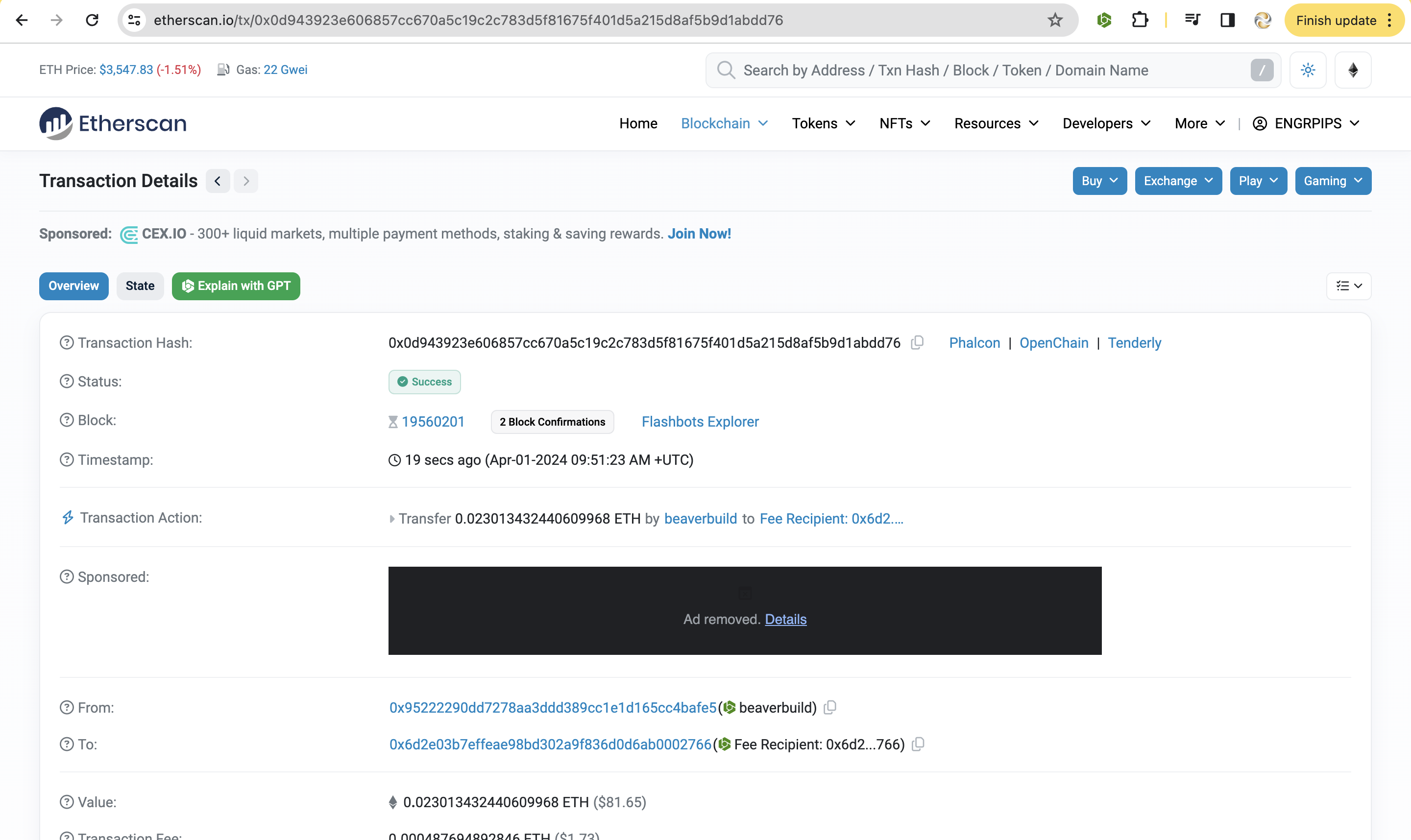Copy the From address (beaverbuild)

tap(830, 708)
